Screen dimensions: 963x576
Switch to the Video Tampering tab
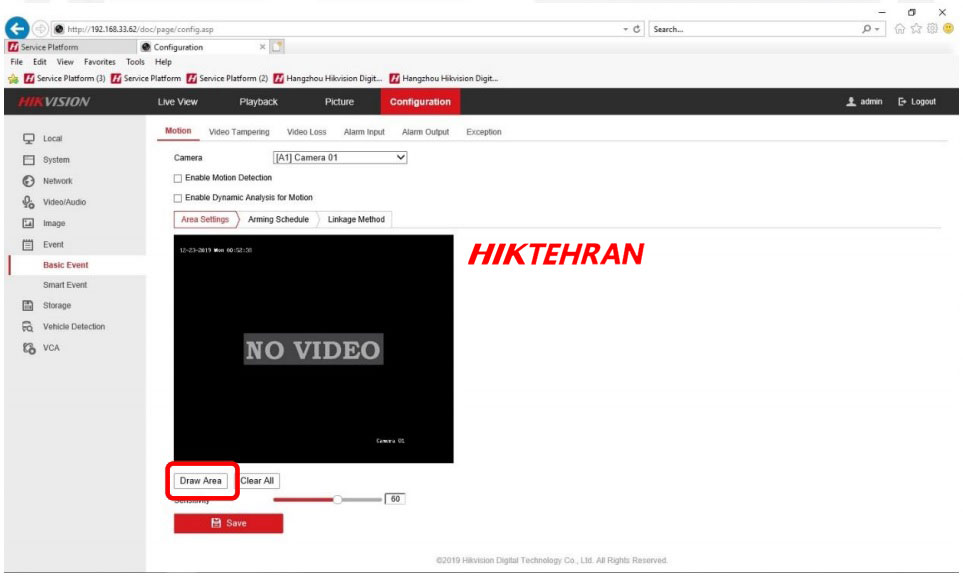239,132
